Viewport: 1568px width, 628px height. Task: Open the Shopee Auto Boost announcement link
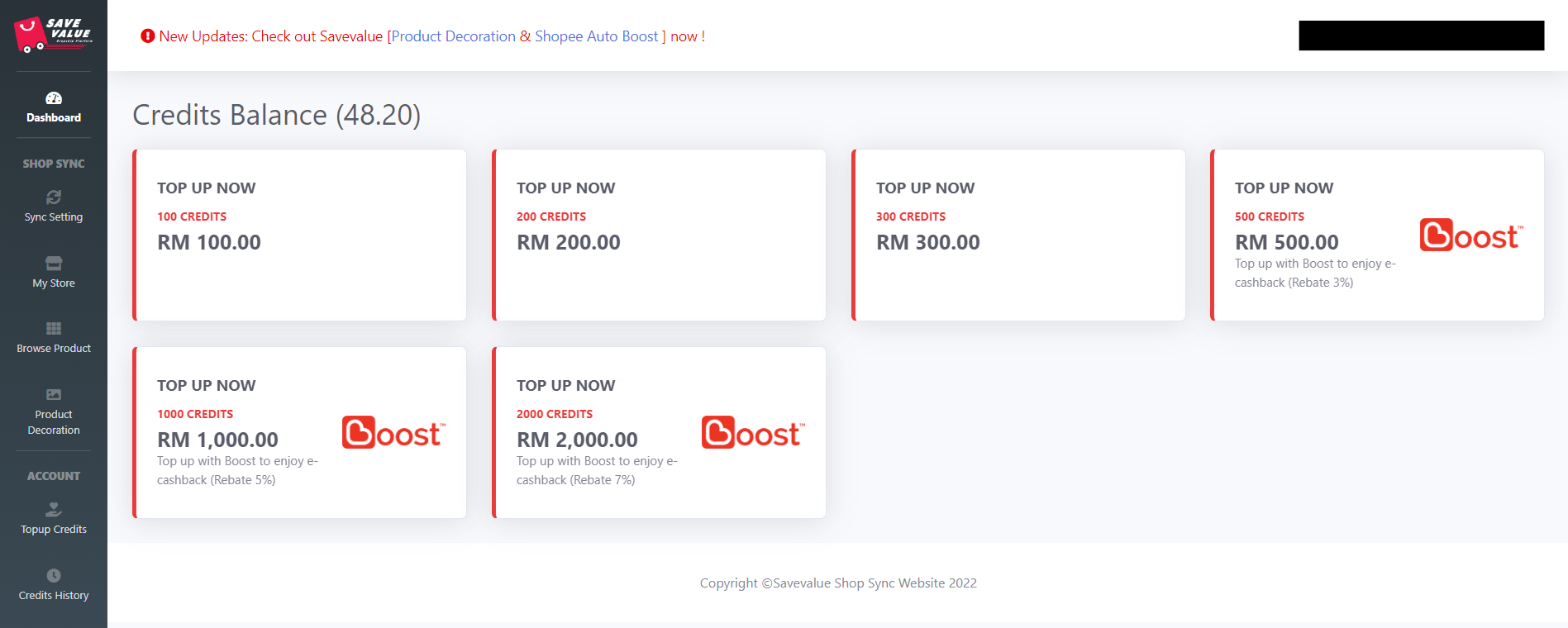tap(597, 36)
